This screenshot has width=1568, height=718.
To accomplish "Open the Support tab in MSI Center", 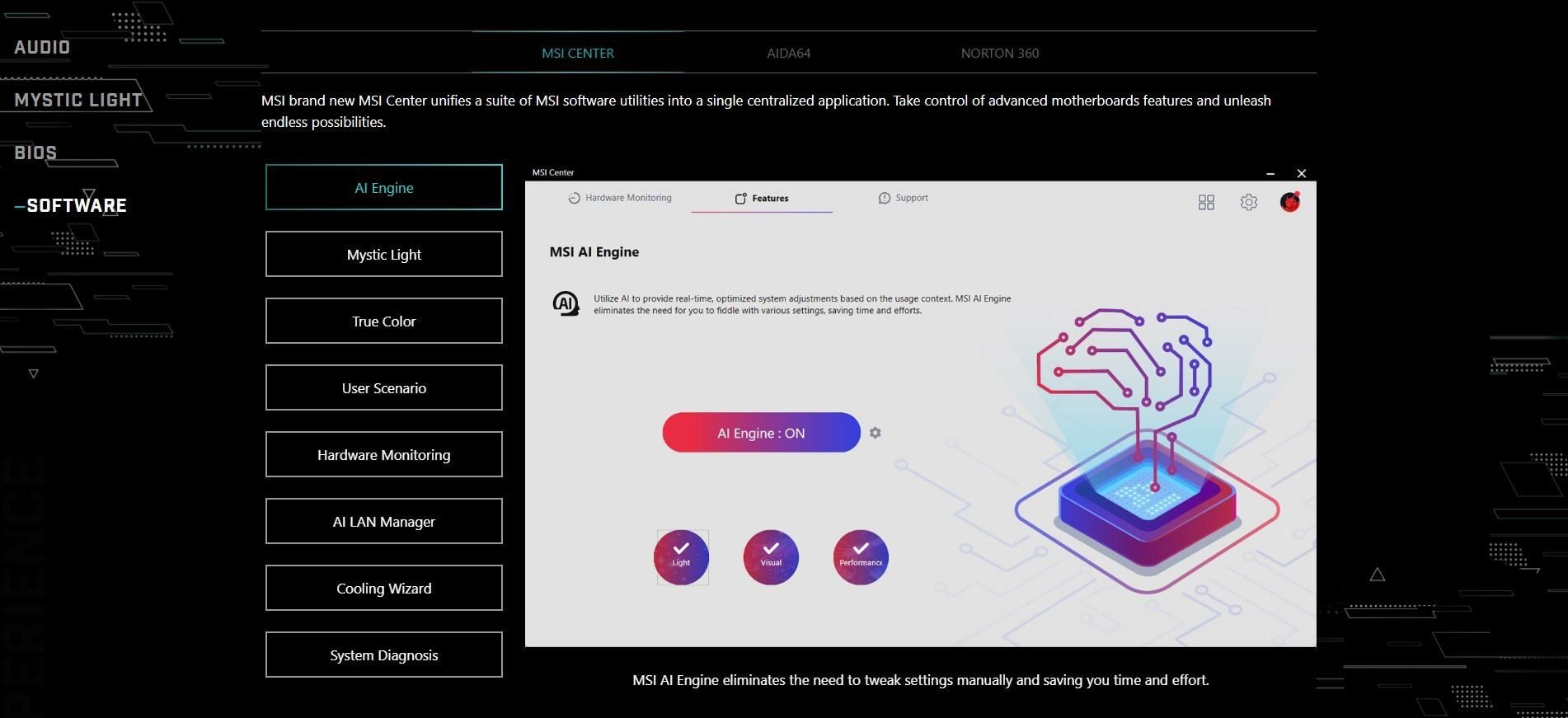I will pyautogui.click(x=904, y=198).
